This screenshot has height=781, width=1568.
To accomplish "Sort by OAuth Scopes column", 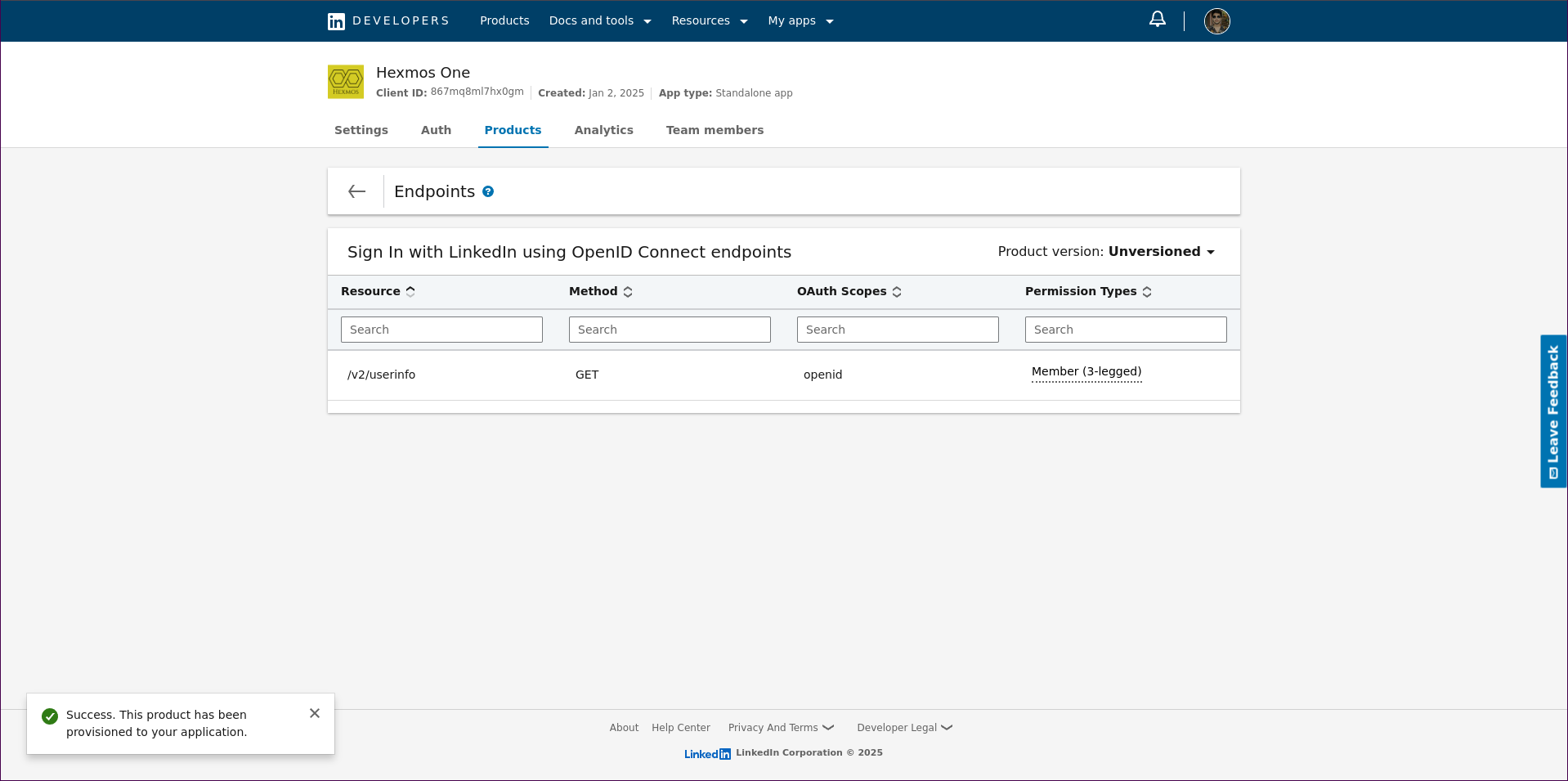I will [897, 292].
